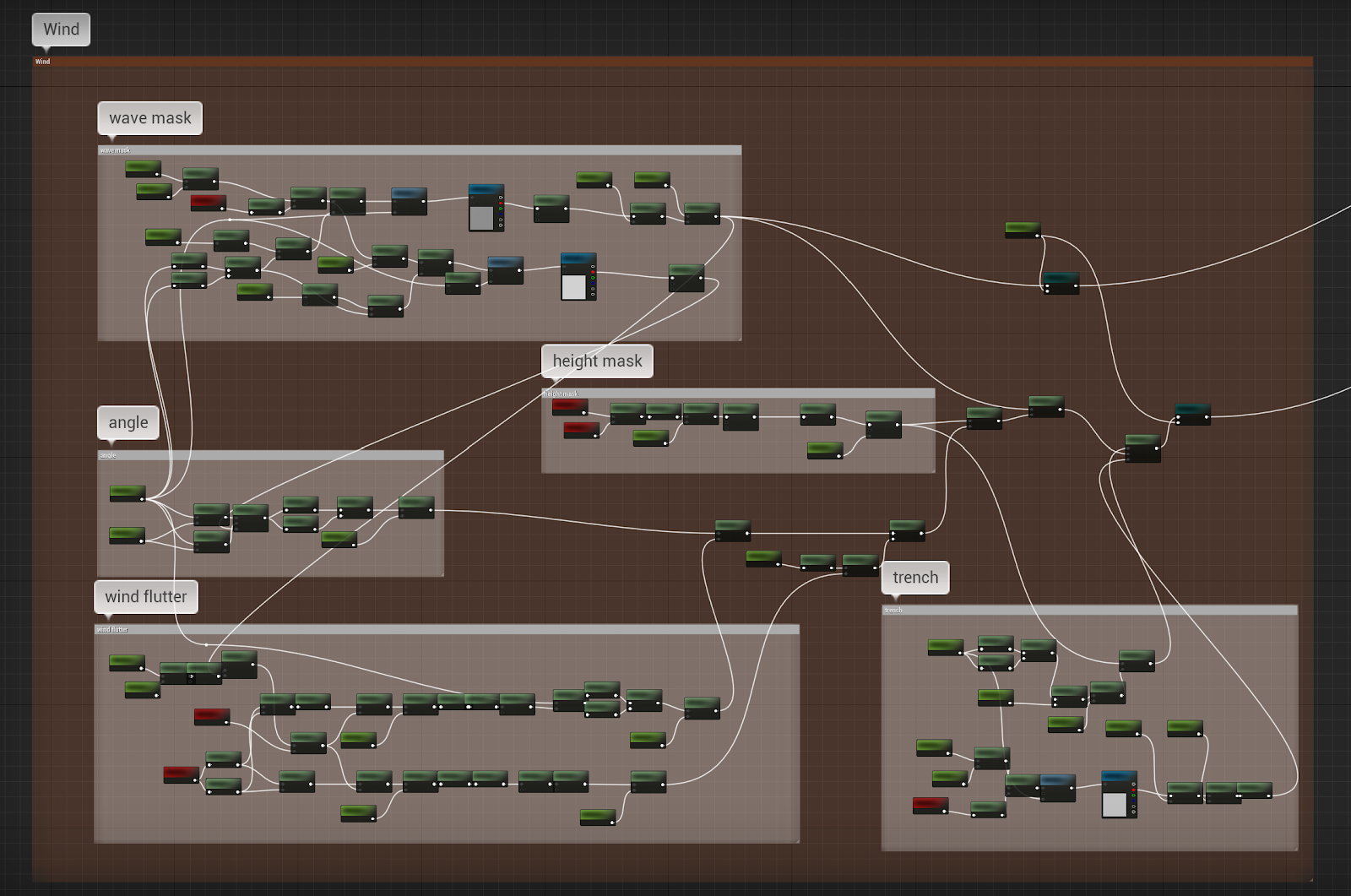Click the Wind comment bubble label
1351x896 pixels.
61,30
